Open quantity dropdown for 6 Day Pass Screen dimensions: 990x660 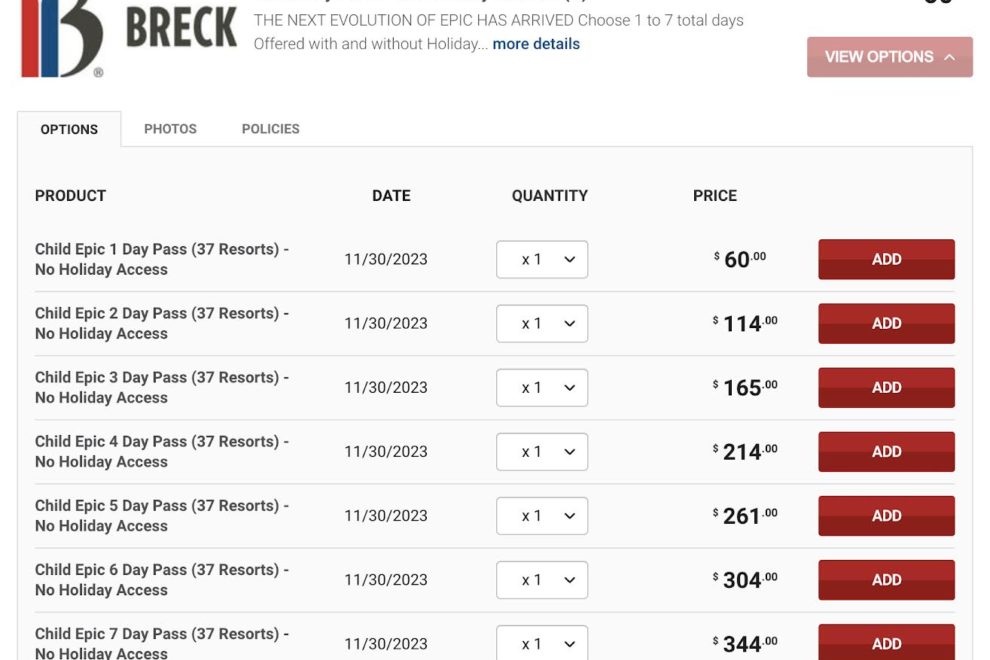pos(542,580)
